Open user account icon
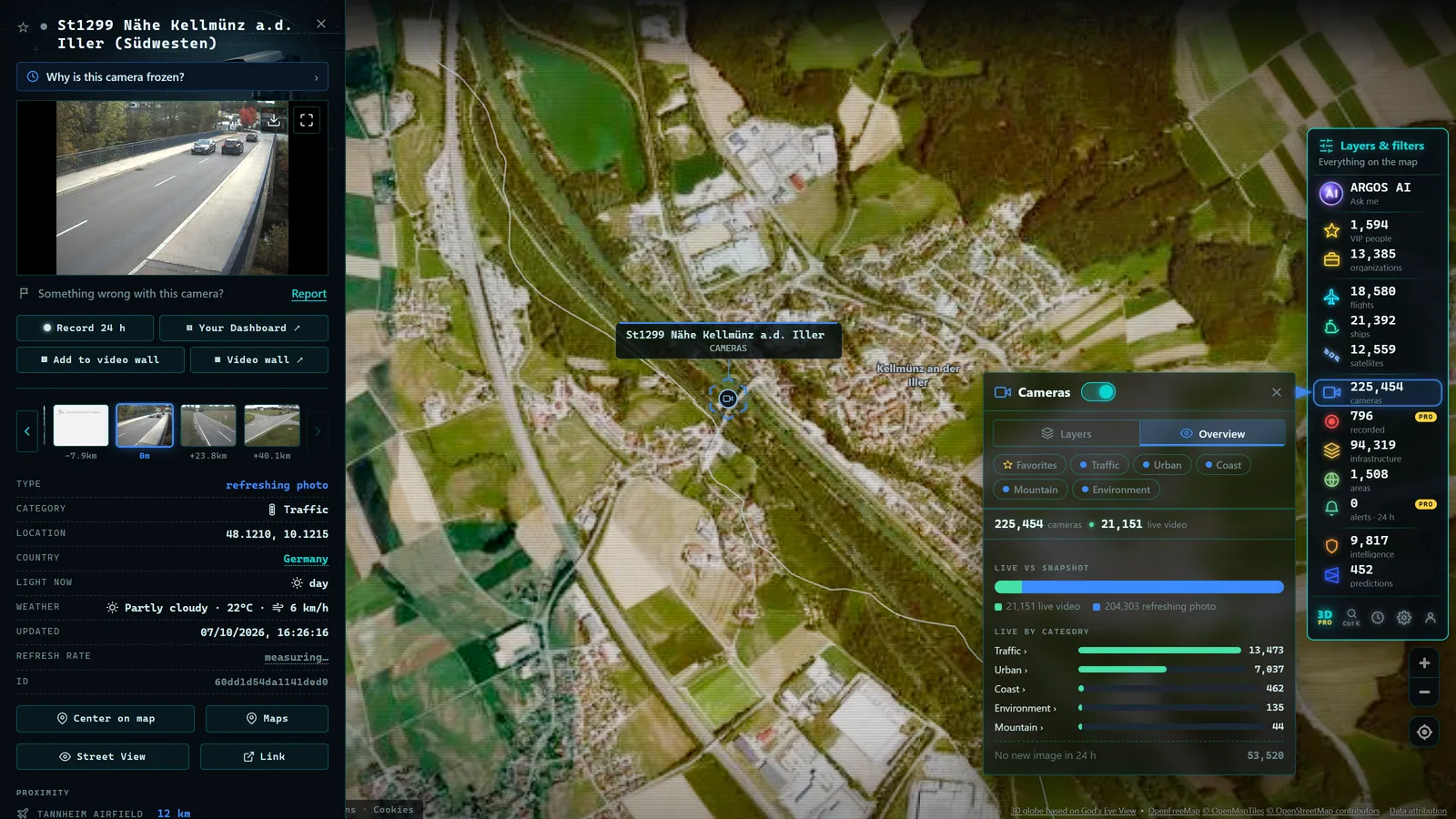 (1431, 617)
